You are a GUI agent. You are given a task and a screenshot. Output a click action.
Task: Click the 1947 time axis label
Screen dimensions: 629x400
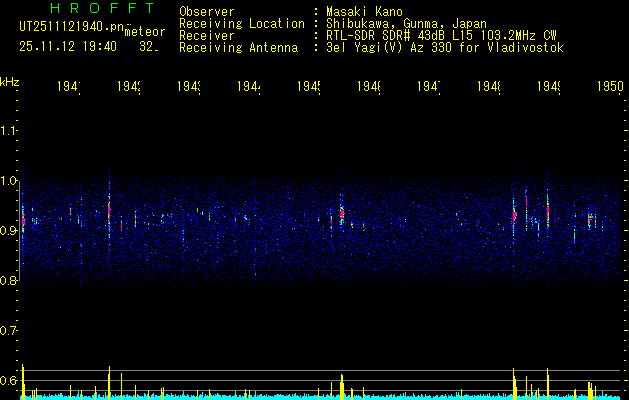(x=429, y=86)
